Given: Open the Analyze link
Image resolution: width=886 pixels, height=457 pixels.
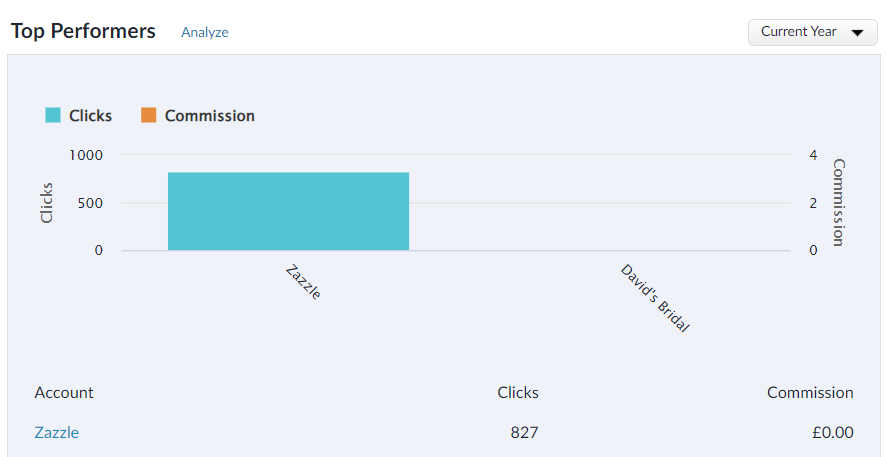Looking at the screenshot, I should (205, 32).
